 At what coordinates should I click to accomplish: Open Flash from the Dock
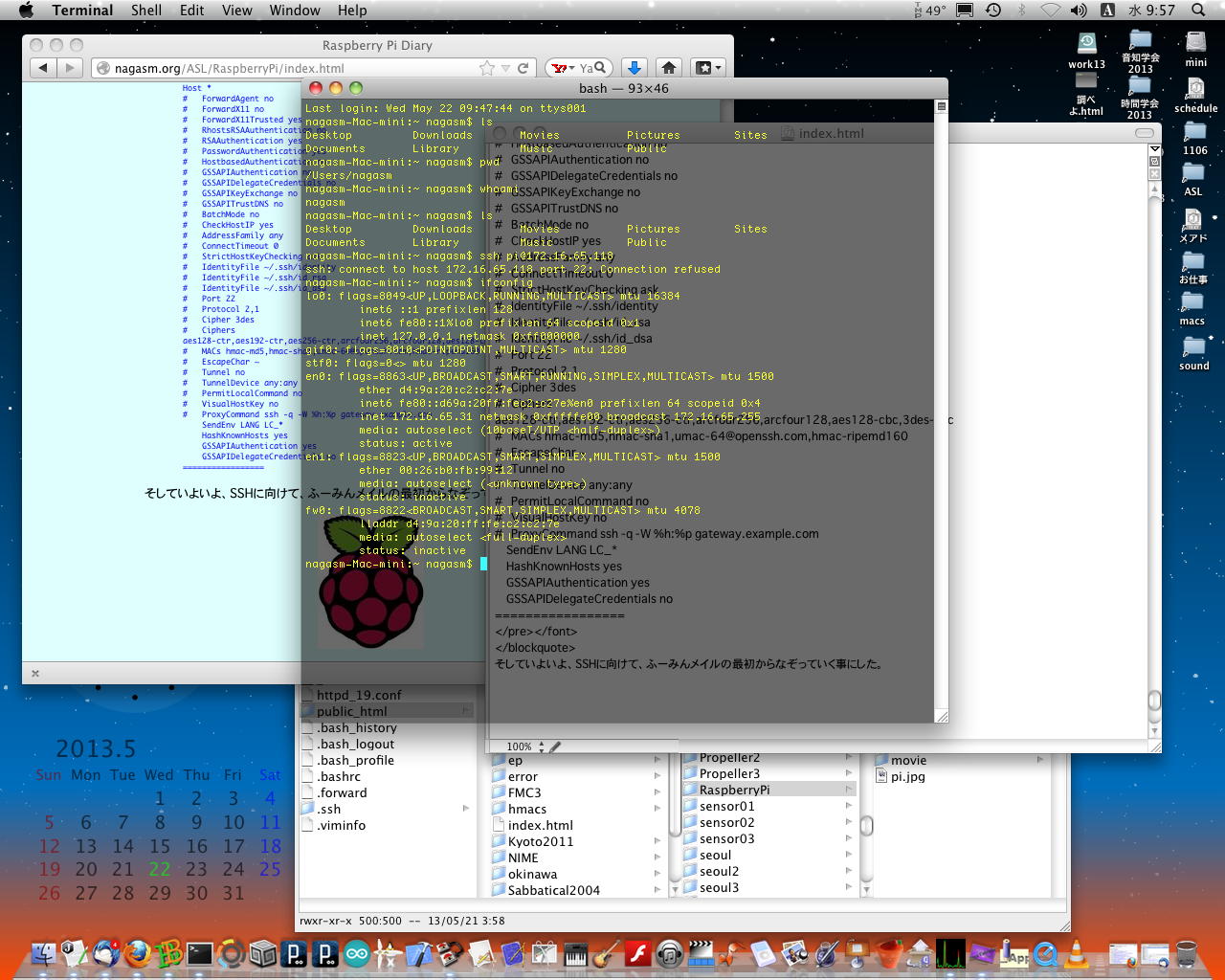[637, 953]
